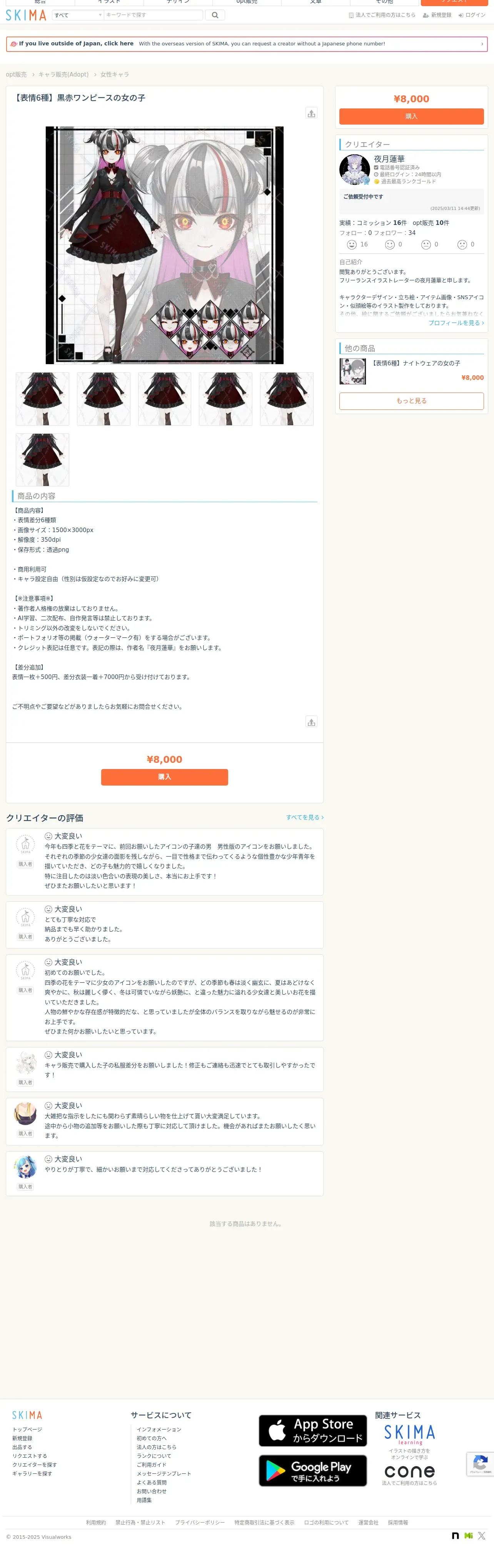Open the 運営会社 link
This screenshot has height=1568, width=494.
368,1522
